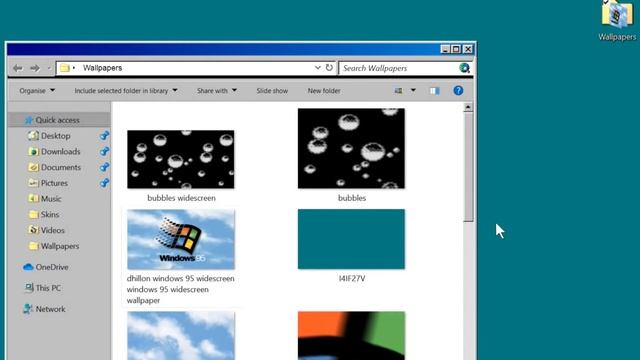This screenshot has height=360, width=640.
Task: Click the pin icon next to Downloads
Action: click(104, 151)
